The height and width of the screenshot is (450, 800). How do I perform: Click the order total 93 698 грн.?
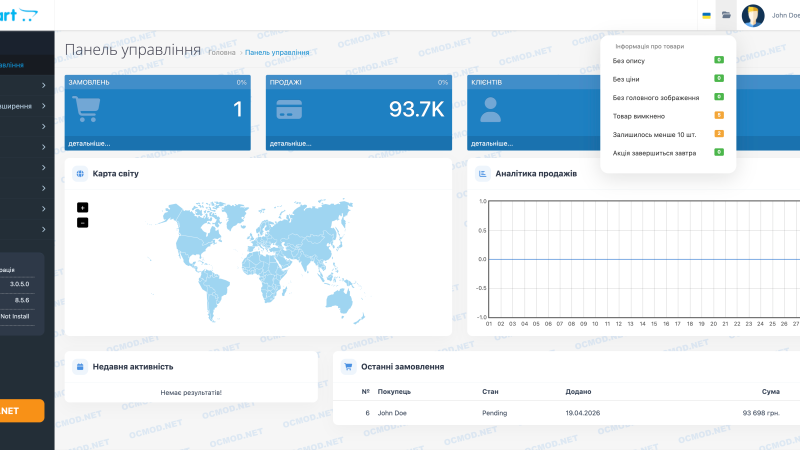tap(761, 413)
